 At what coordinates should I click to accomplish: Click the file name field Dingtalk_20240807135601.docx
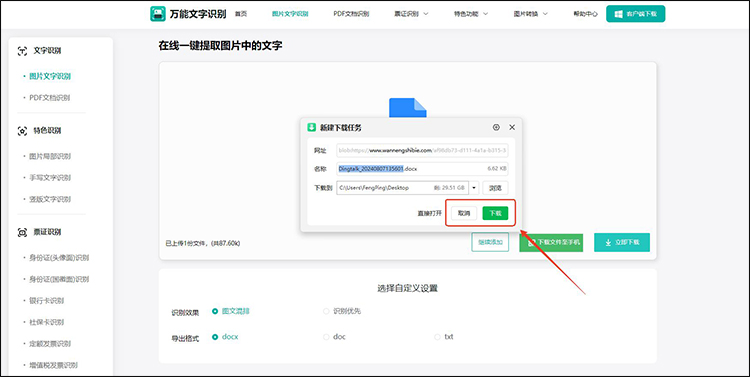pos(422,169)
